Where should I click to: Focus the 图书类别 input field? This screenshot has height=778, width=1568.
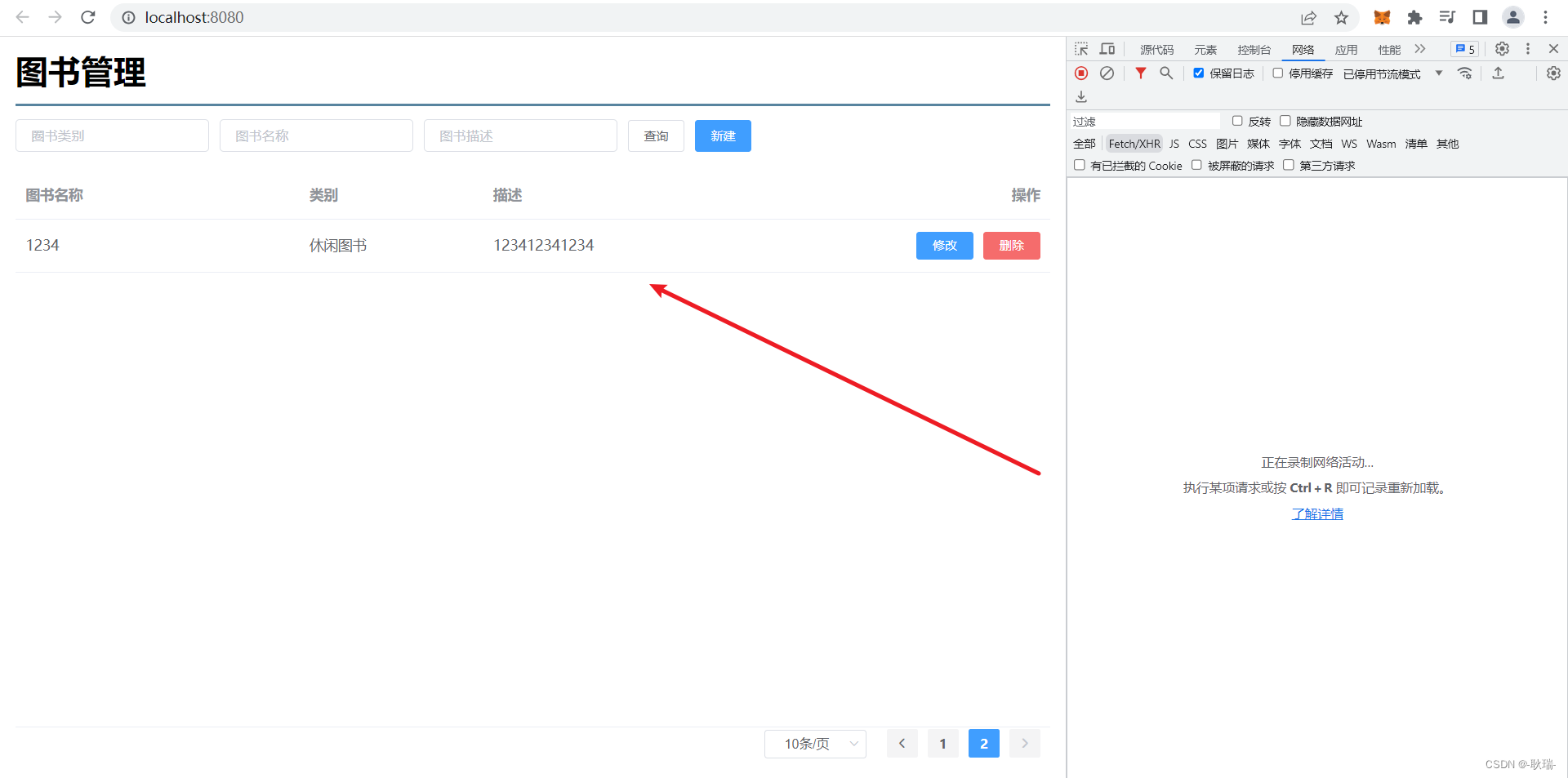112,136
